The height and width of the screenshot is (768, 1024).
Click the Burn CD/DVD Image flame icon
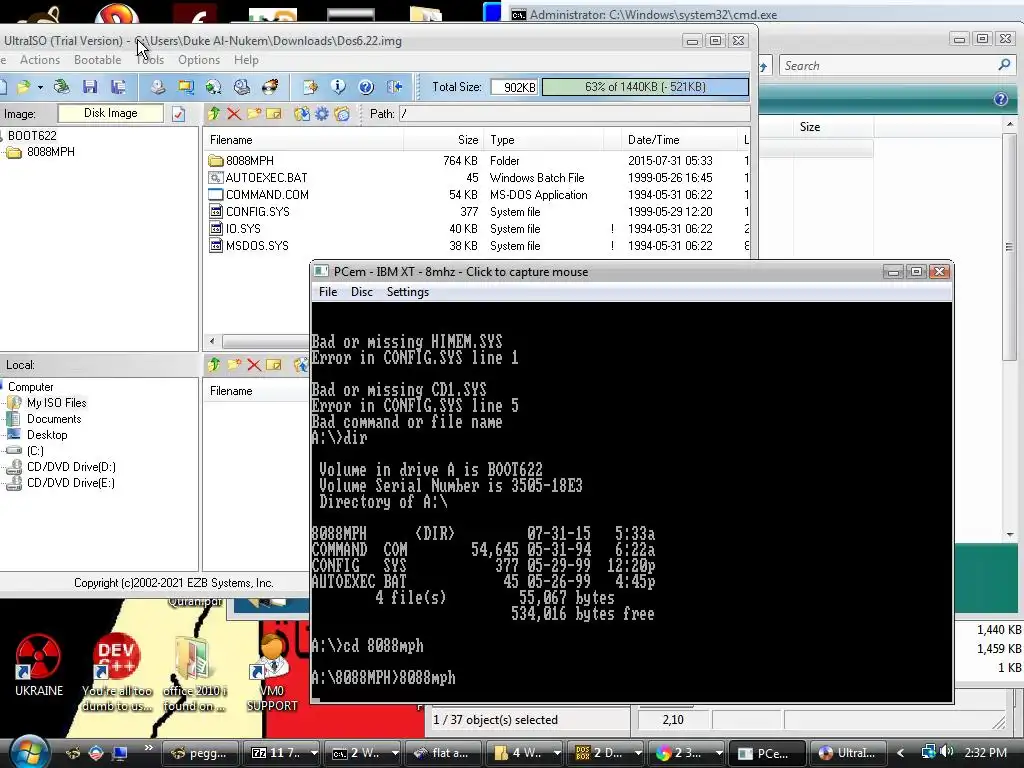(x=270, y=87)
